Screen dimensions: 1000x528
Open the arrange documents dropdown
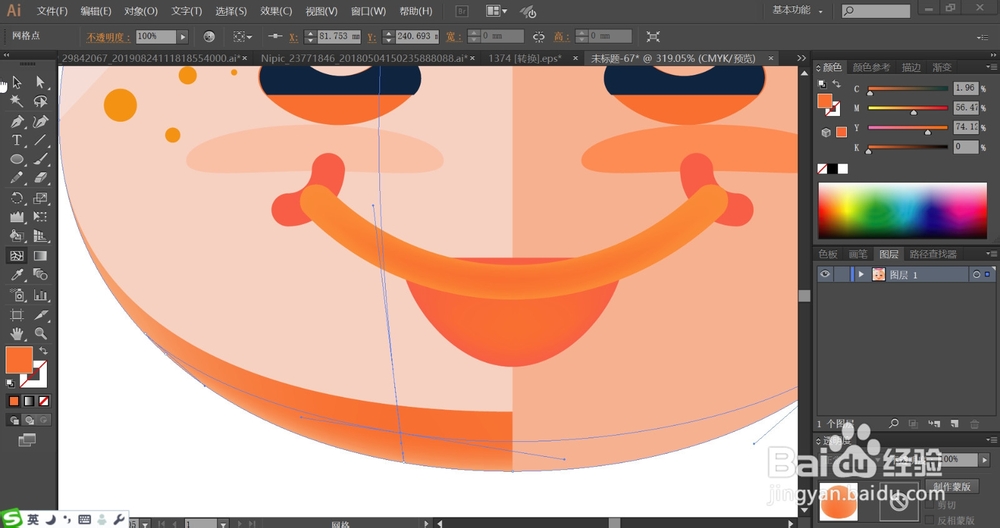[497, 11]
